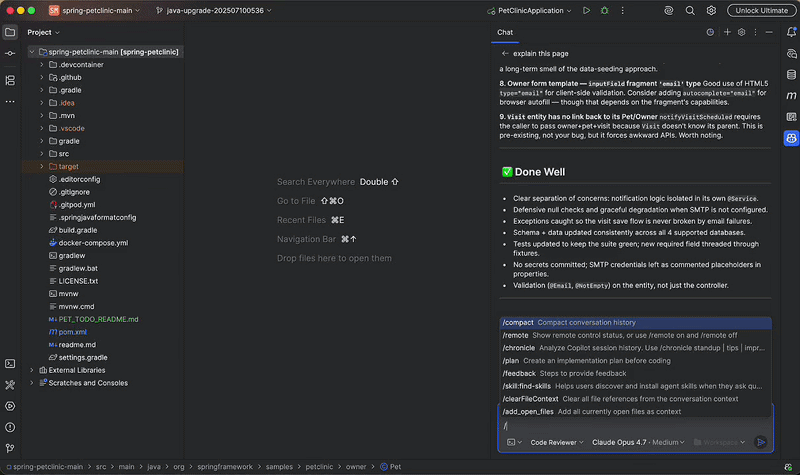Click 'petclinic' in the breadcrumb bar
800x475 pixels.
point(319,467)
